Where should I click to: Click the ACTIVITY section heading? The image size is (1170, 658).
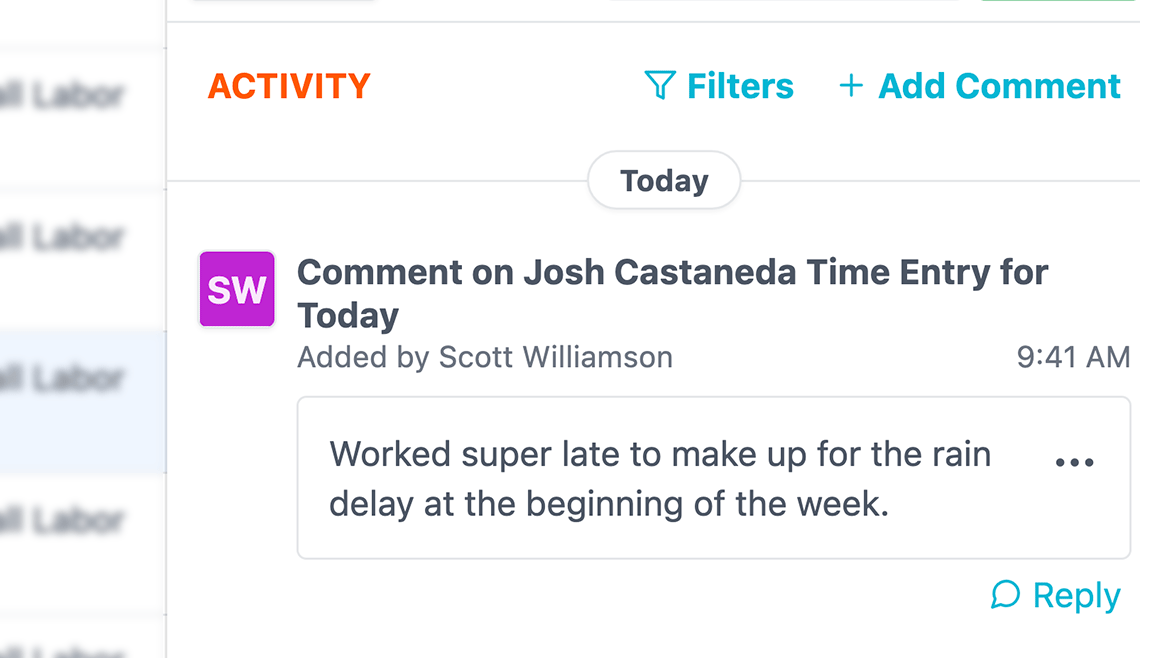(289, 87)
